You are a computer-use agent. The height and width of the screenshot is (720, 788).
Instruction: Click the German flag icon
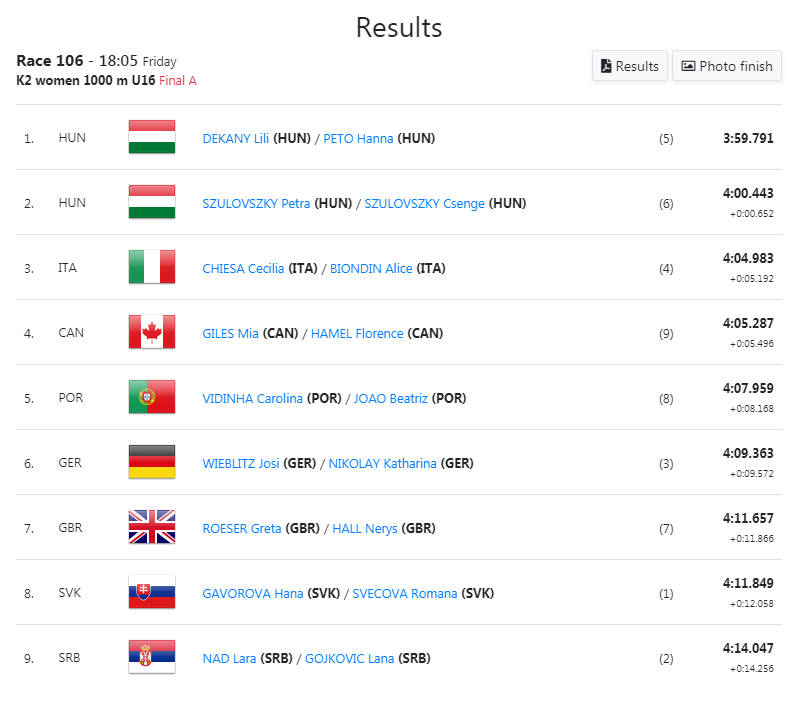tap(152, 462)
